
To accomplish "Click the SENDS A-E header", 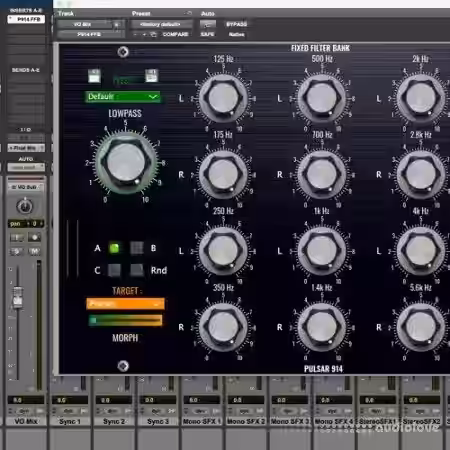I will point(26,70).
